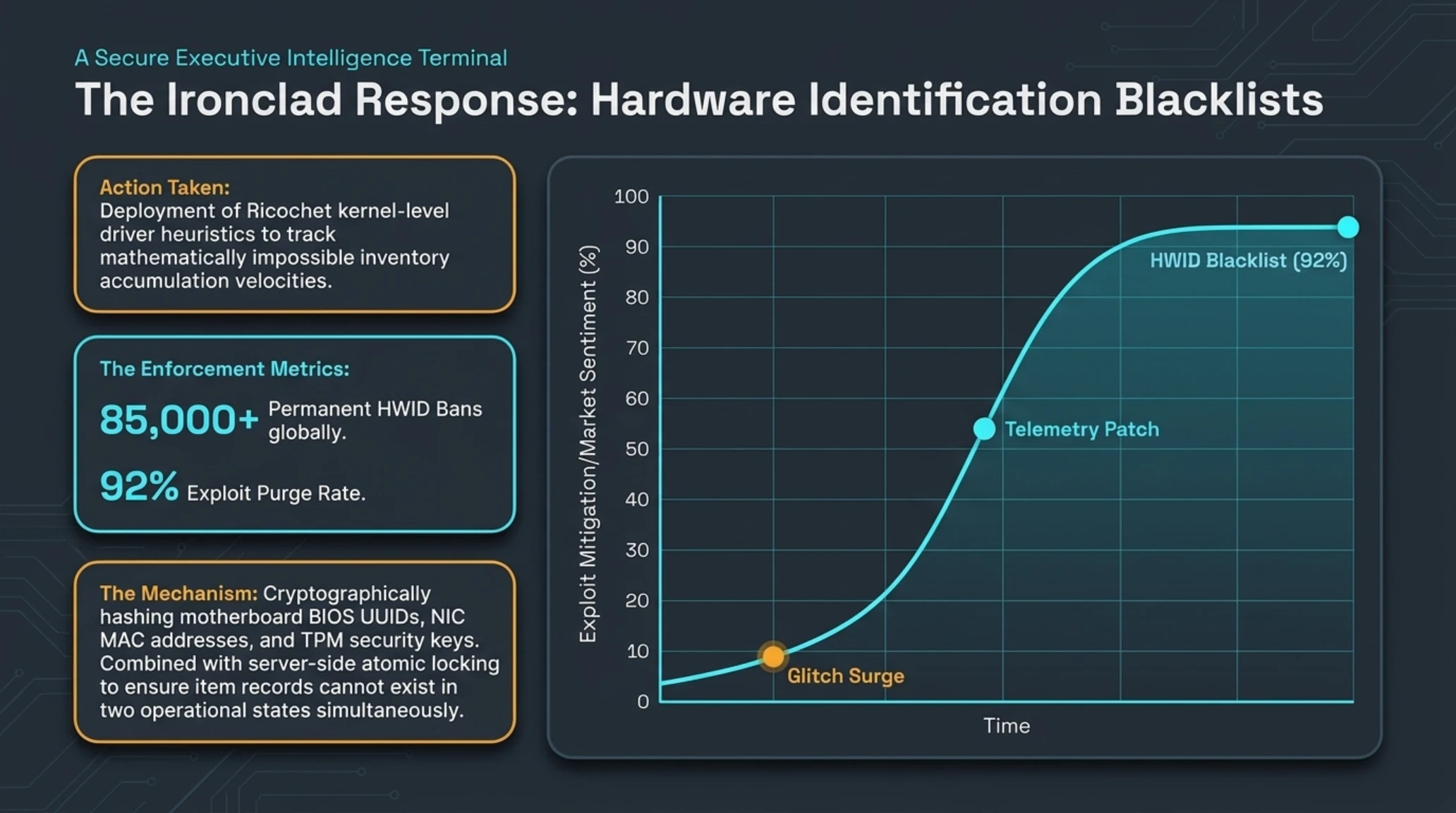
Task: Click 'The Mechanism:' heading text
Action: point(178,593)
